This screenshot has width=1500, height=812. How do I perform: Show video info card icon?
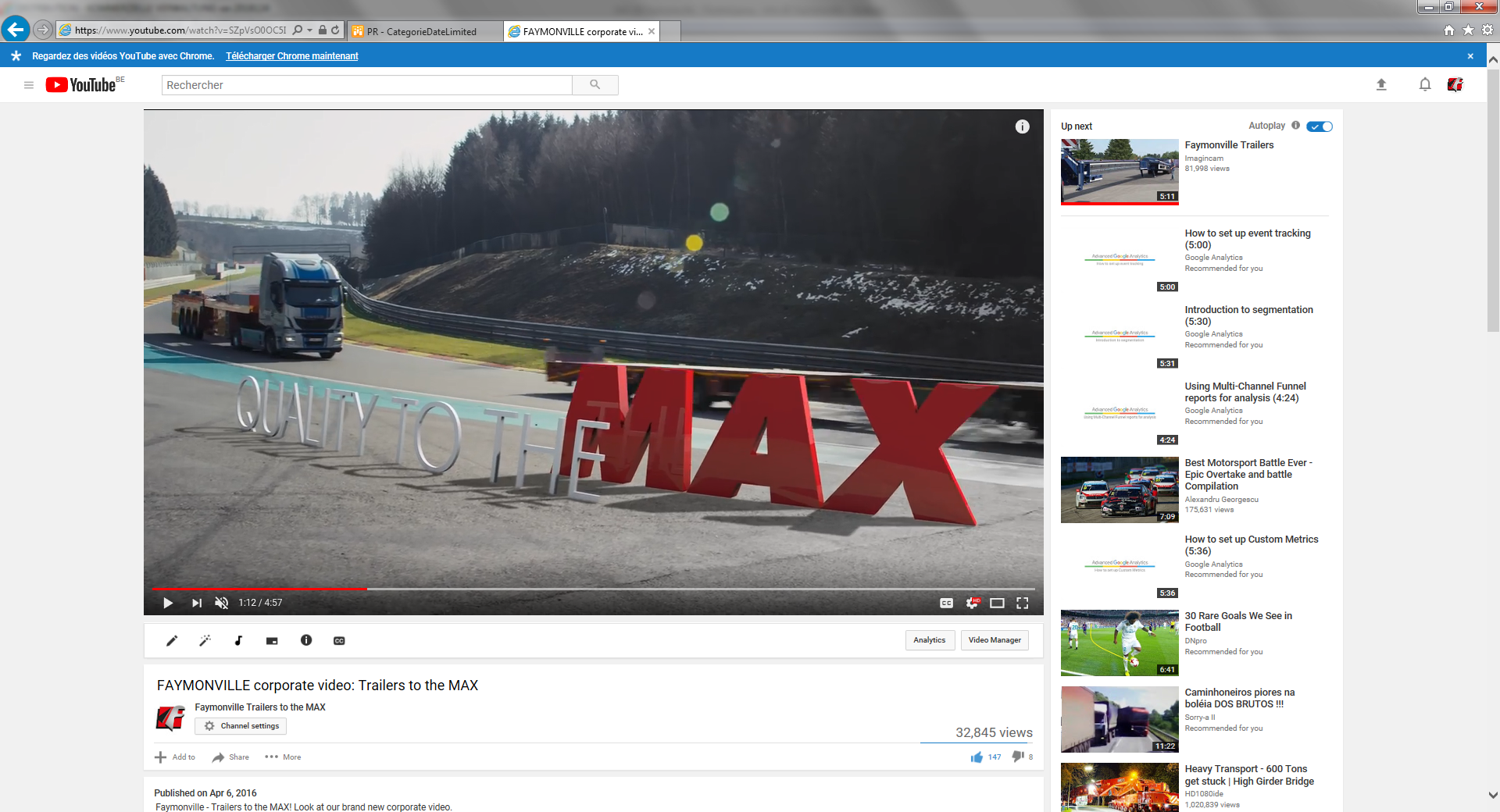click(1022, 126)
